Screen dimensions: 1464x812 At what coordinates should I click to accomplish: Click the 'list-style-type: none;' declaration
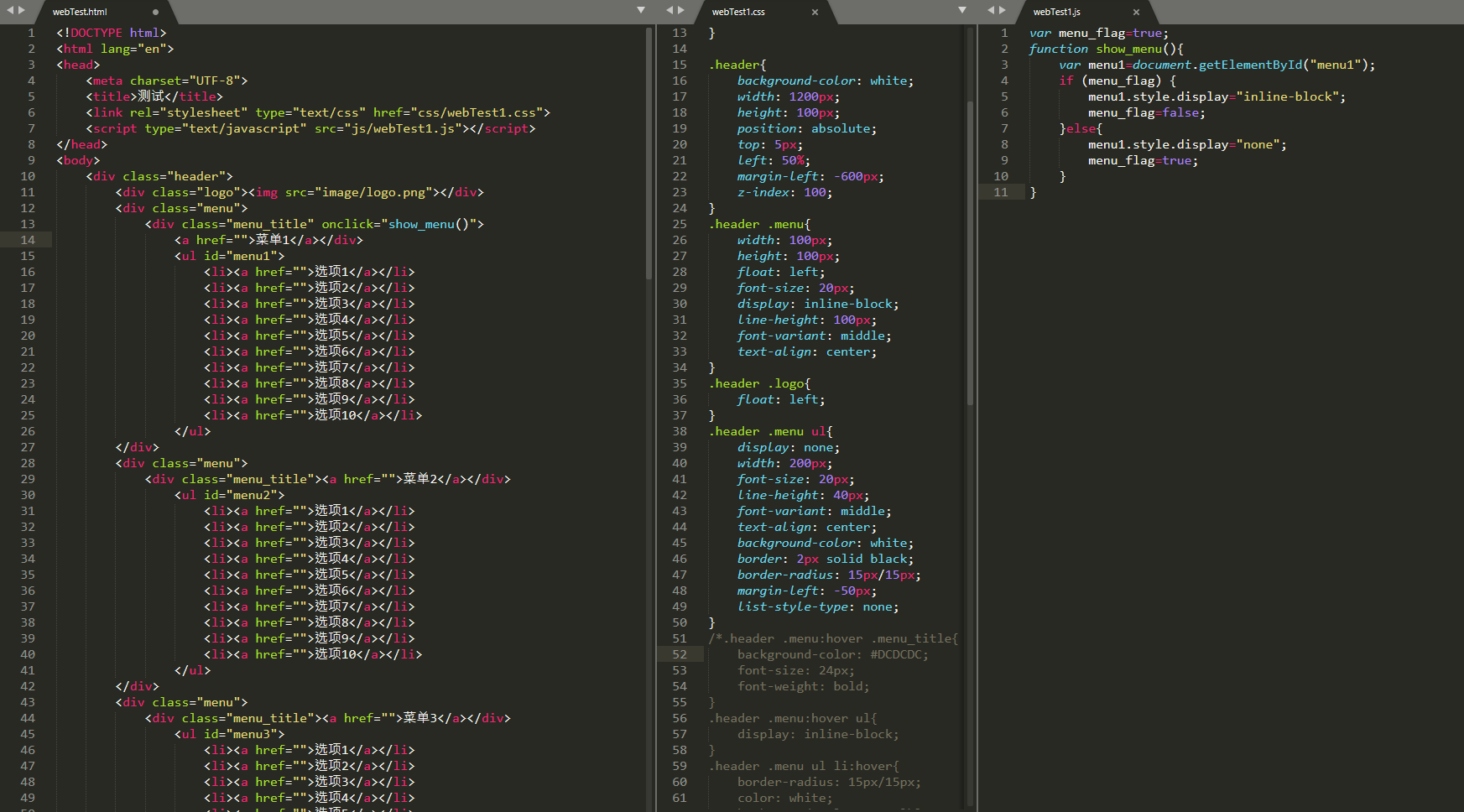tap(818, 606)
